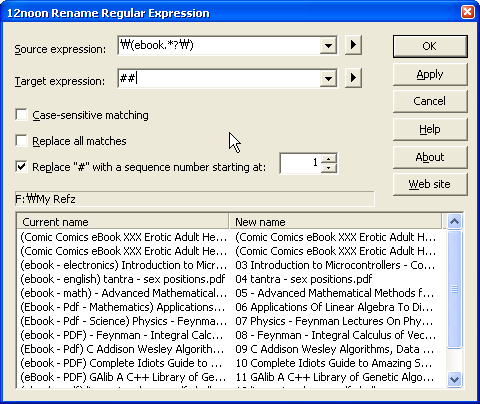This screenshot has width=480, height=404.
Task: Select "(ebook - english) tantra" row
Action: pyautogui.click(x=123, y=279)
